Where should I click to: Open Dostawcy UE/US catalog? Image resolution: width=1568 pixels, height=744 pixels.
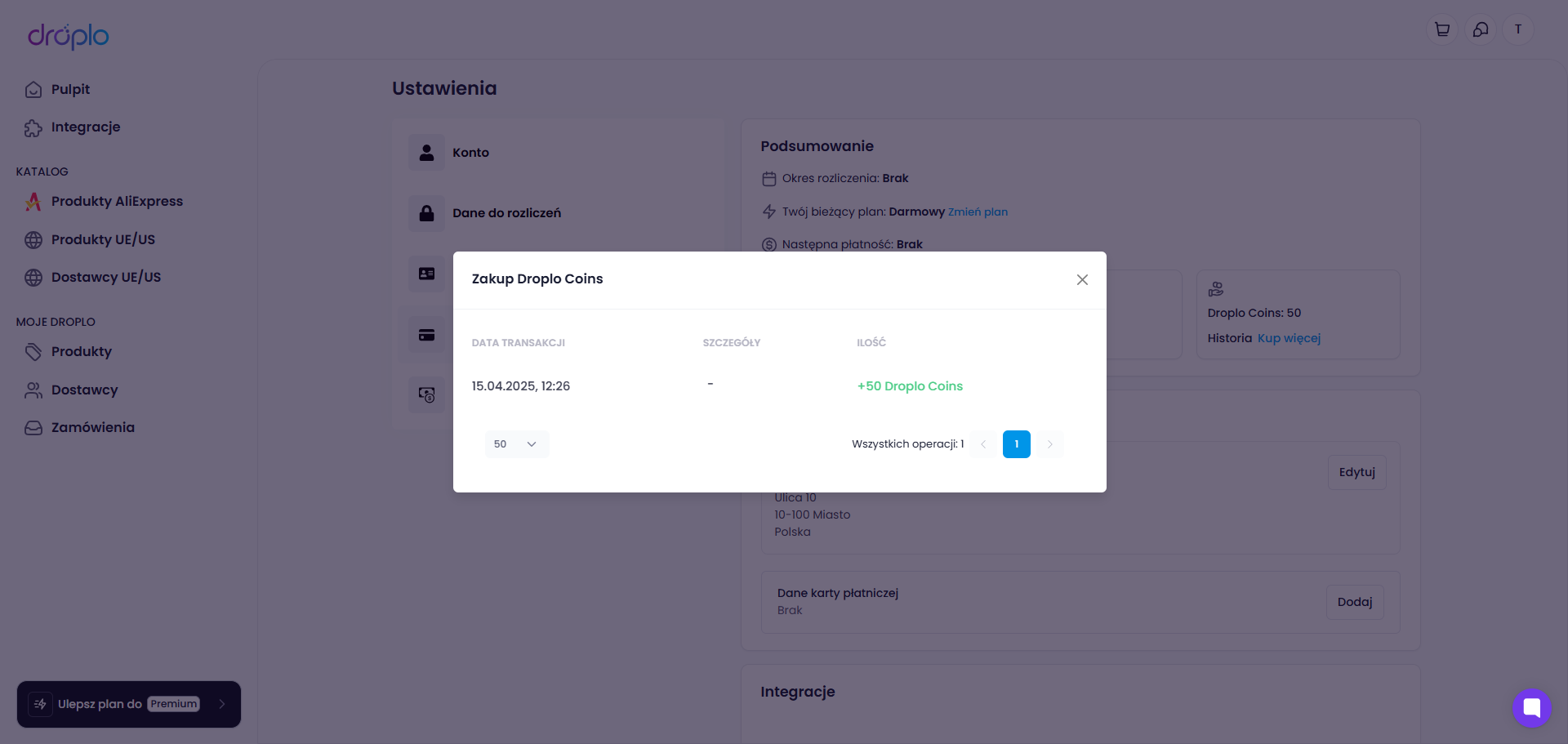[x=106, y=278]
